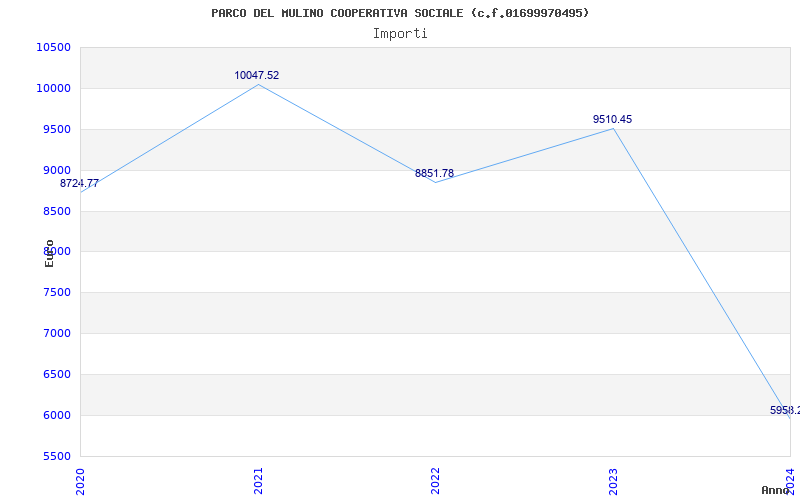Select the 8851.78 data label

tap(434, 173)
